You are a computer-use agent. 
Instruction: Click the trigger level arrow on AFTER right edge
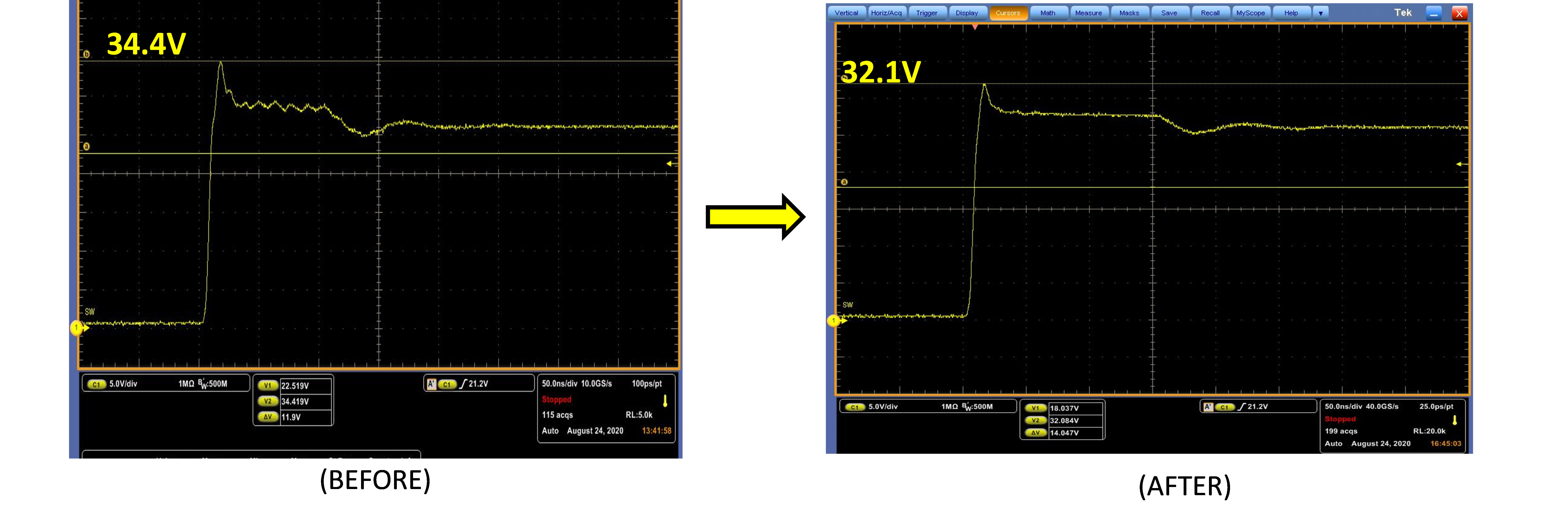click(x=1460, y=164)
